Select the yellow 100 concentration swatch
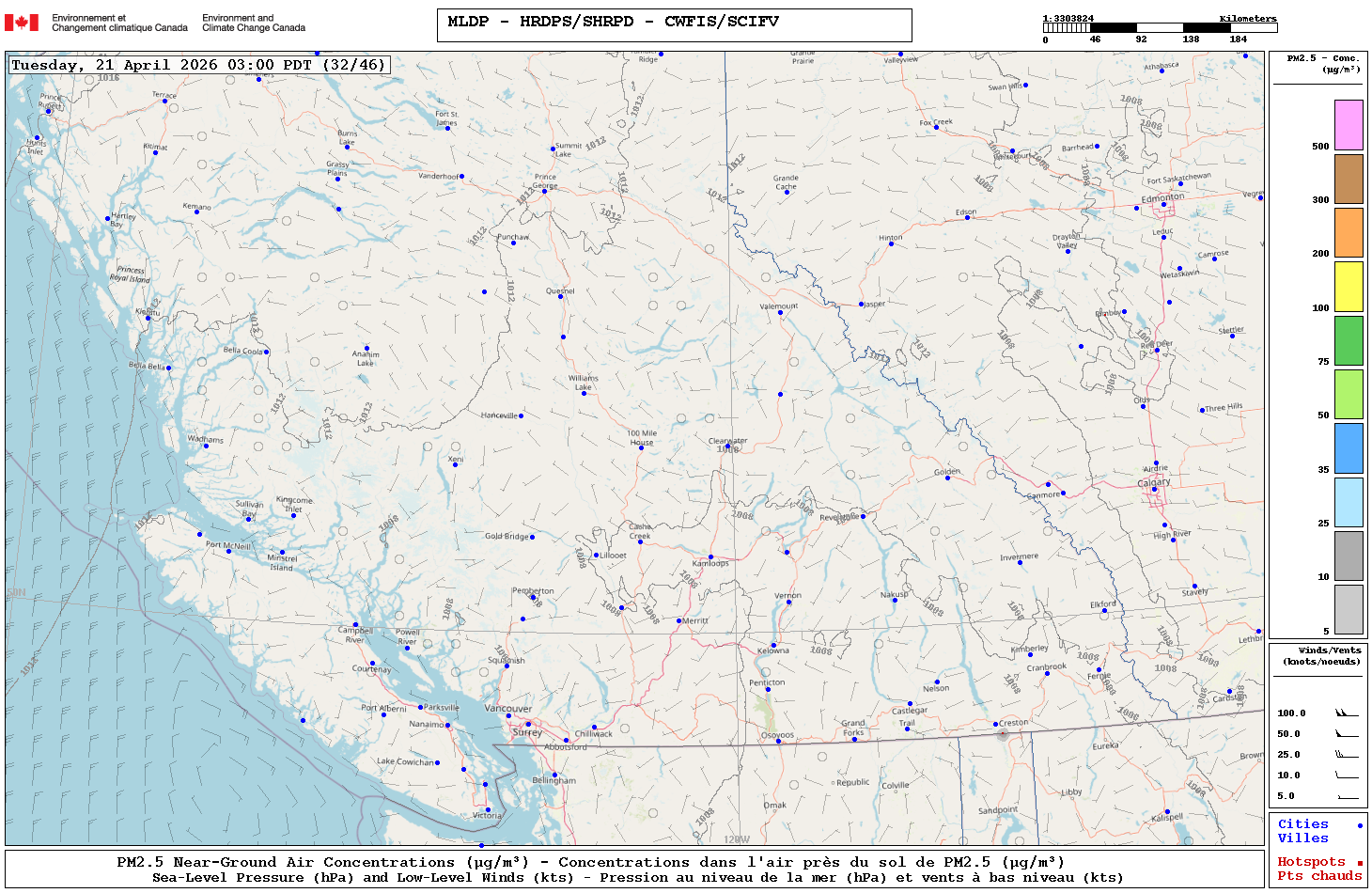1372x893 pixels. click(1349, 287)
